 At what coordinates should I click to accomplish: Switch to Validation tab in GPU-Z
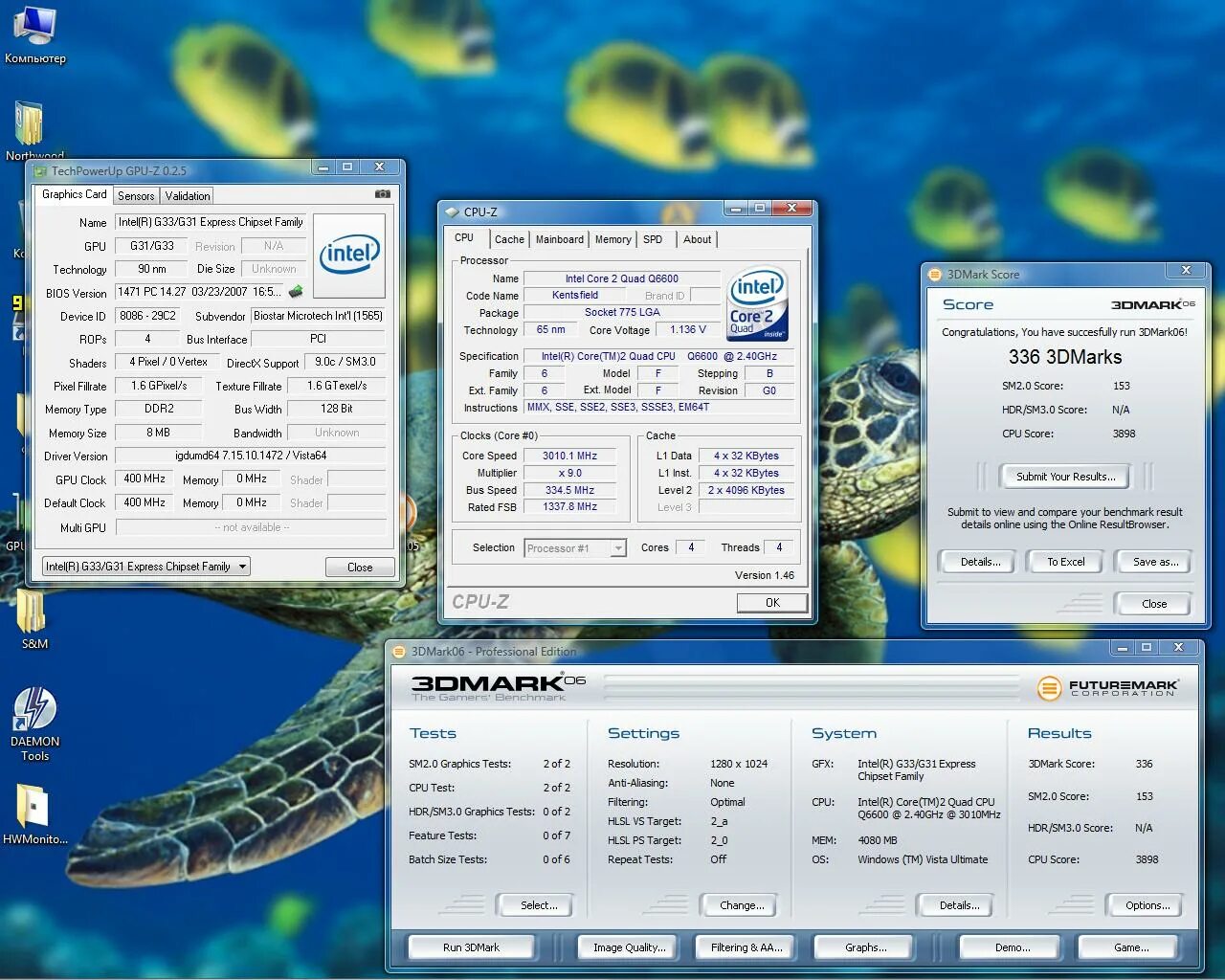tap(188, 195)
